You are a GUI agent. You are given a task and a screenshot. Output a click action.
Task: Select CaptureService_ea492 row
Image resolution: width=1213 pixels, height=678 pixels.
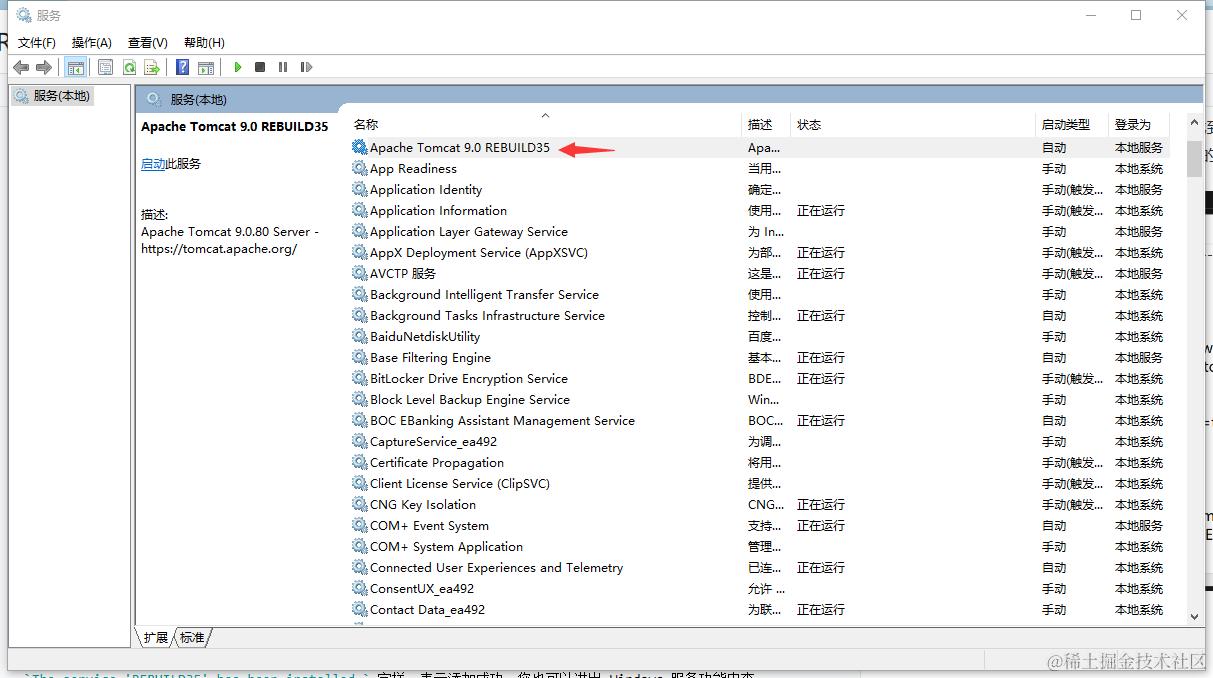(758, 441)
